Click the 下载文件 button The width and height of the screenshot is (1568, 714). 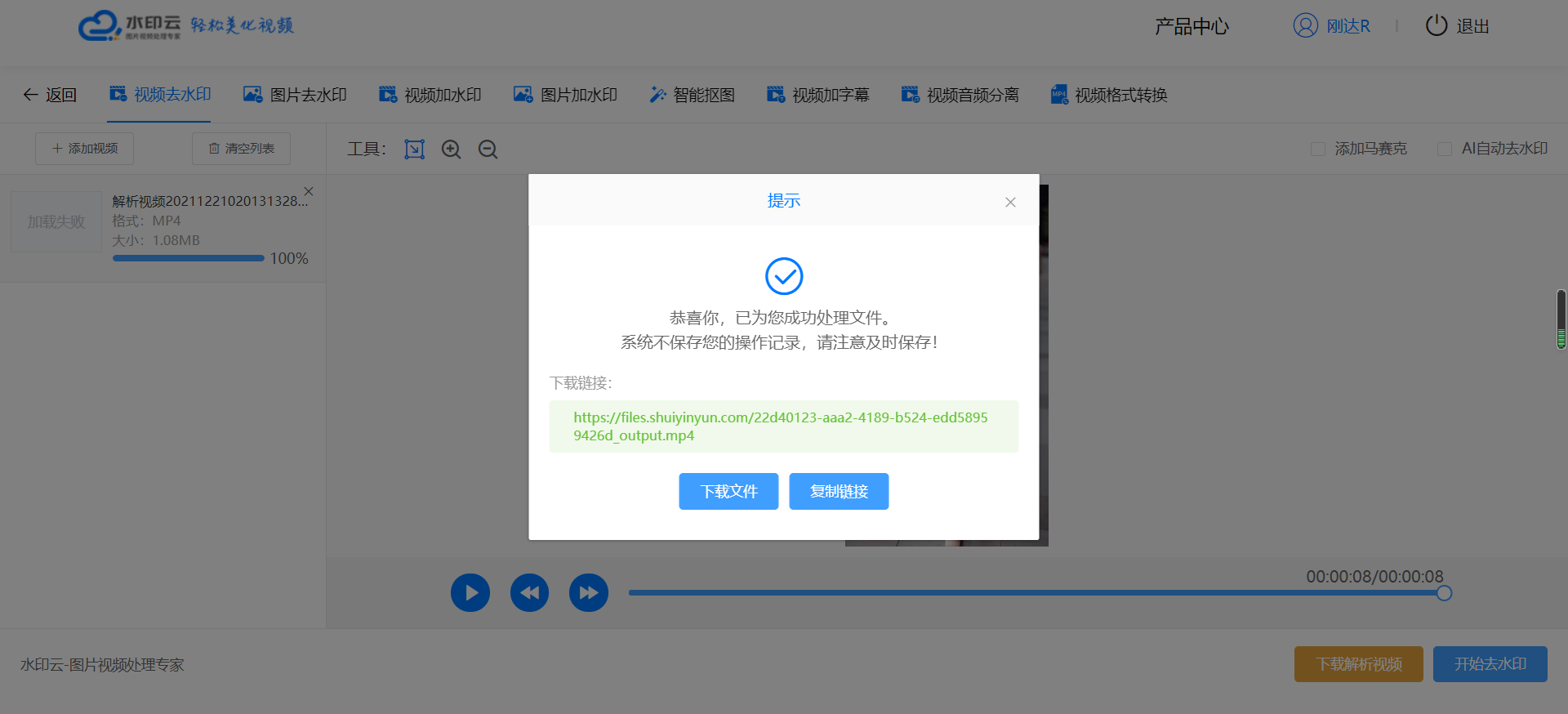pos(728,491)
